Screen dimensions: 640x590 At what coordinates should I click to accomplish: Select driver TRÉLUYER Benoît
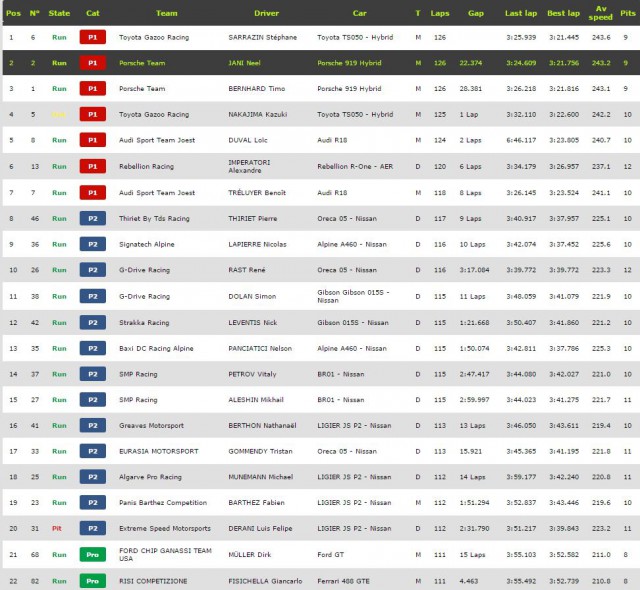[257, 193]
